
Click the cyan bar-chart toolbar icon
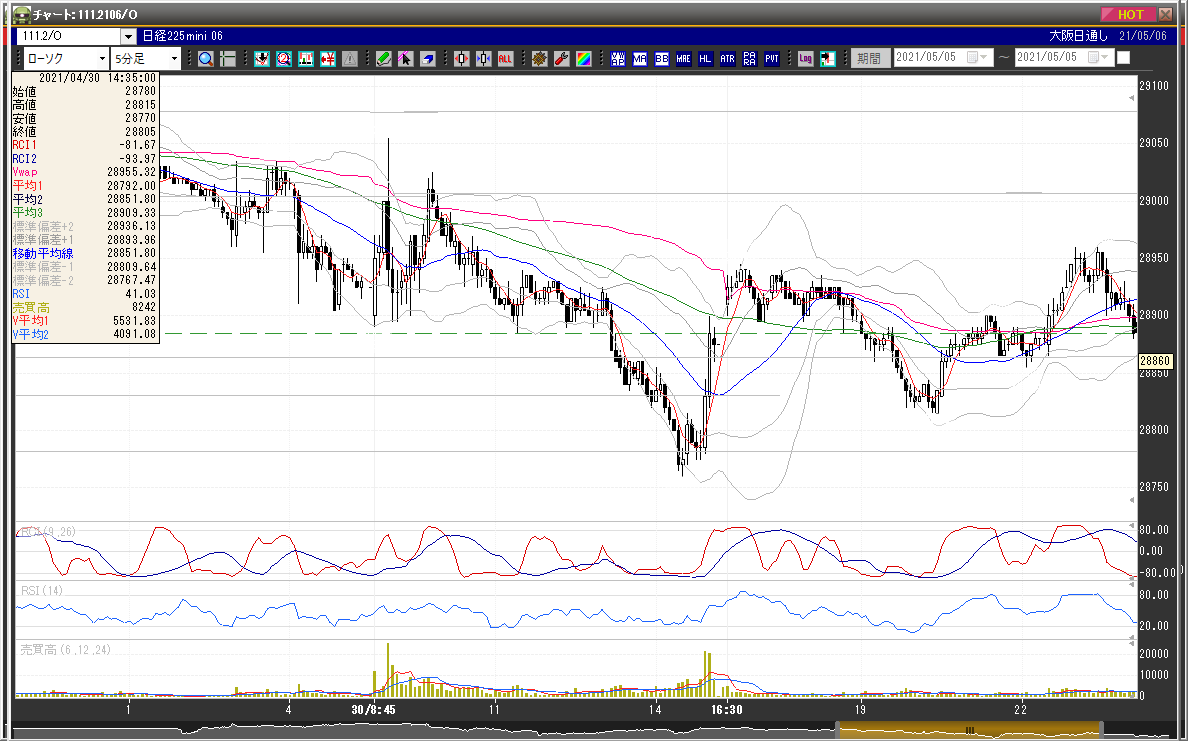tap(306, 58)
